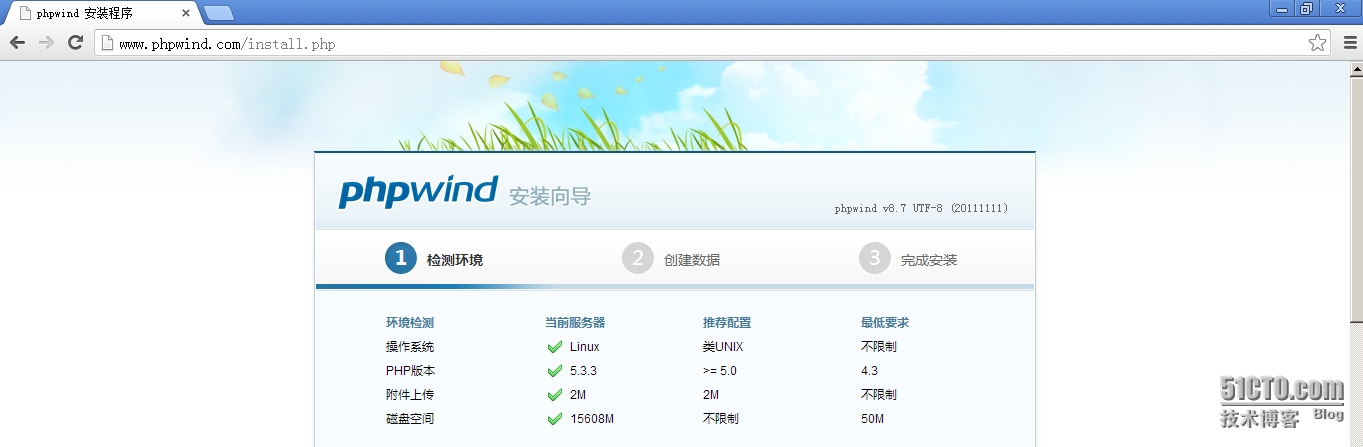Click the PHP版本 row label
This screenshot has height=447, width=1363.
[410, 371]
